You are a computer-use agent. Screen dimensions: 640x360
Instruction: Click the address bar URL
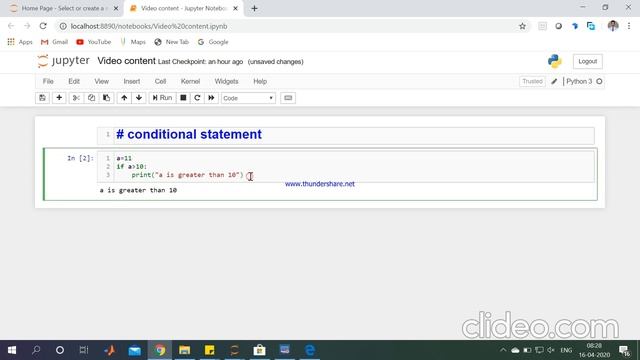coord(149,26)
